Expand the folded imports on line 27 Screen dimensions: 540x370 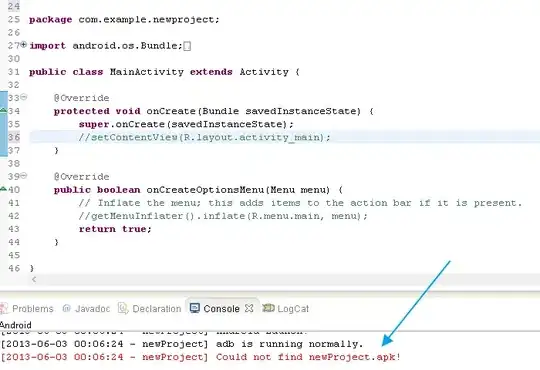tap(23, 44)
